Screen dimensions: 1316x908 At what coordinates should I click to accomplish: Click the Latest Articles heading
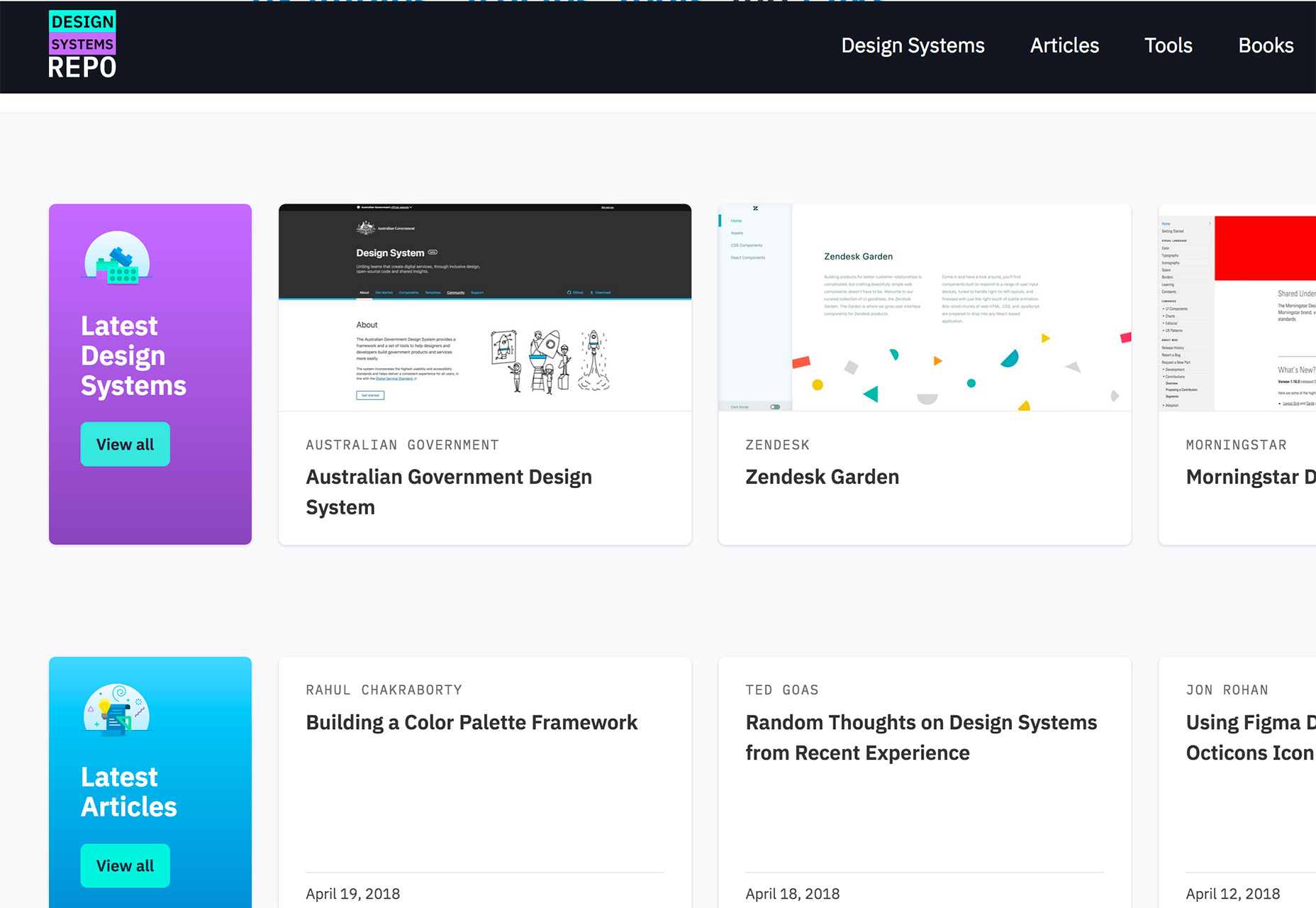128,792
